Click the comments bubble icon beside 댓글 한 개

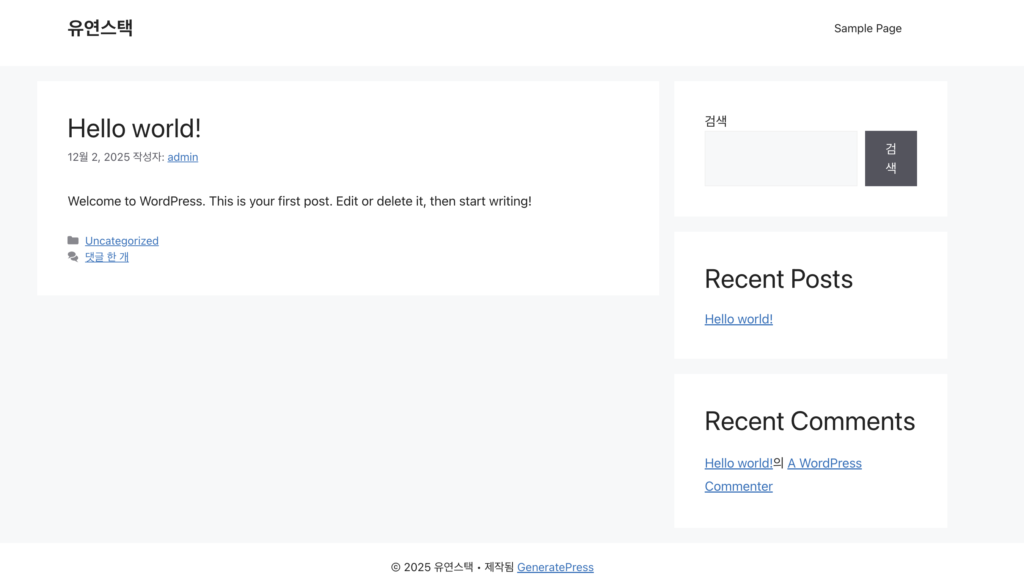pos(73,257)
